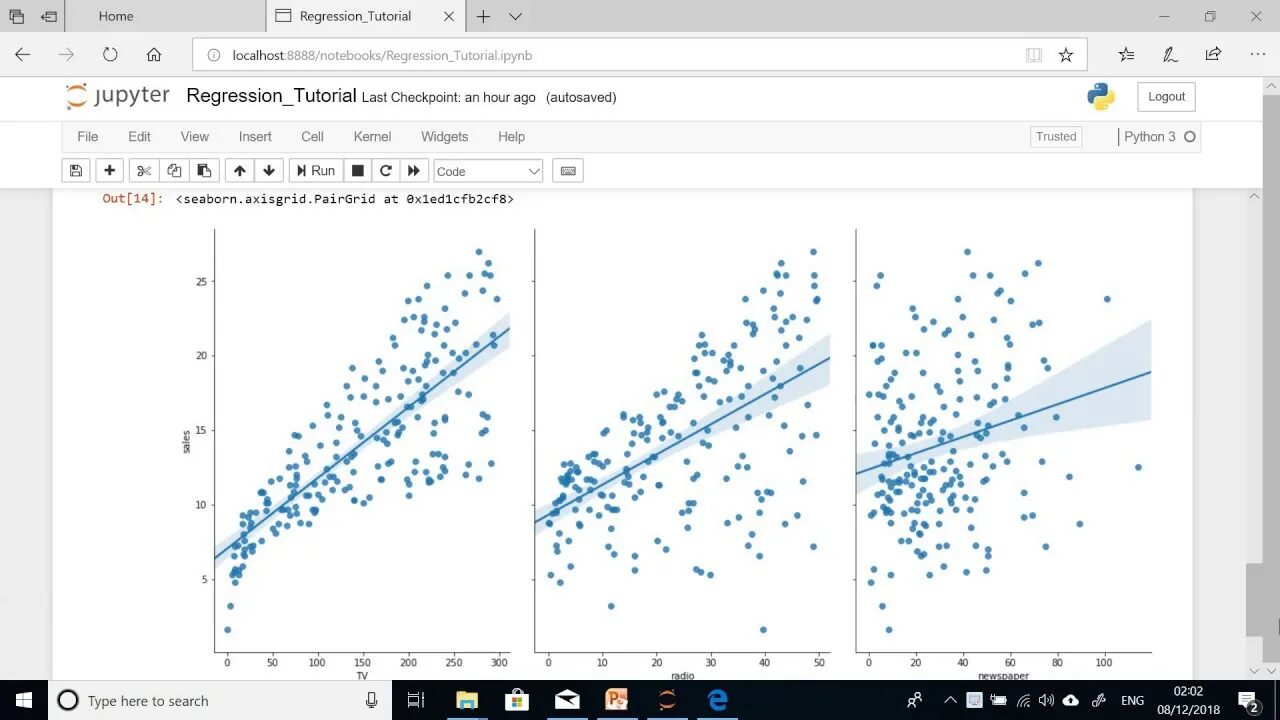The width and height of the screenshot is (1280, 720).
Task: Restart kernel and run all with fast-forward icon
Action: 414,171
